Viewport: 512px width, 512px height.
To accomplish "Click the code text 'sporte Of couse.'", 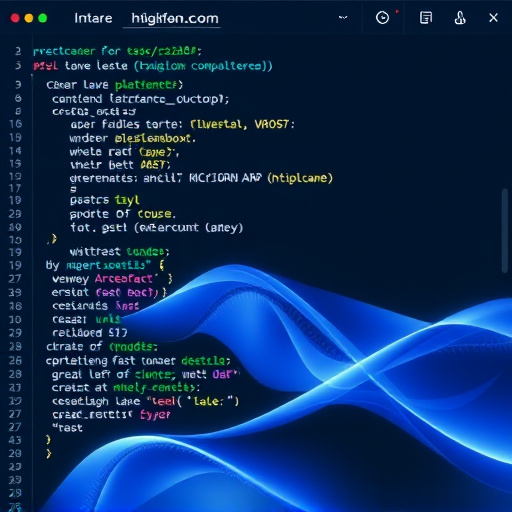I will [x=123, y=214].
